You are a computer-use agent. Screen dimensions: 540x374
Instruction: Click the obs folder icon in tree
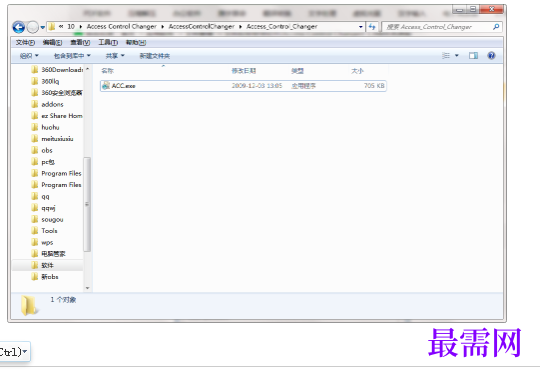point(34,150)
